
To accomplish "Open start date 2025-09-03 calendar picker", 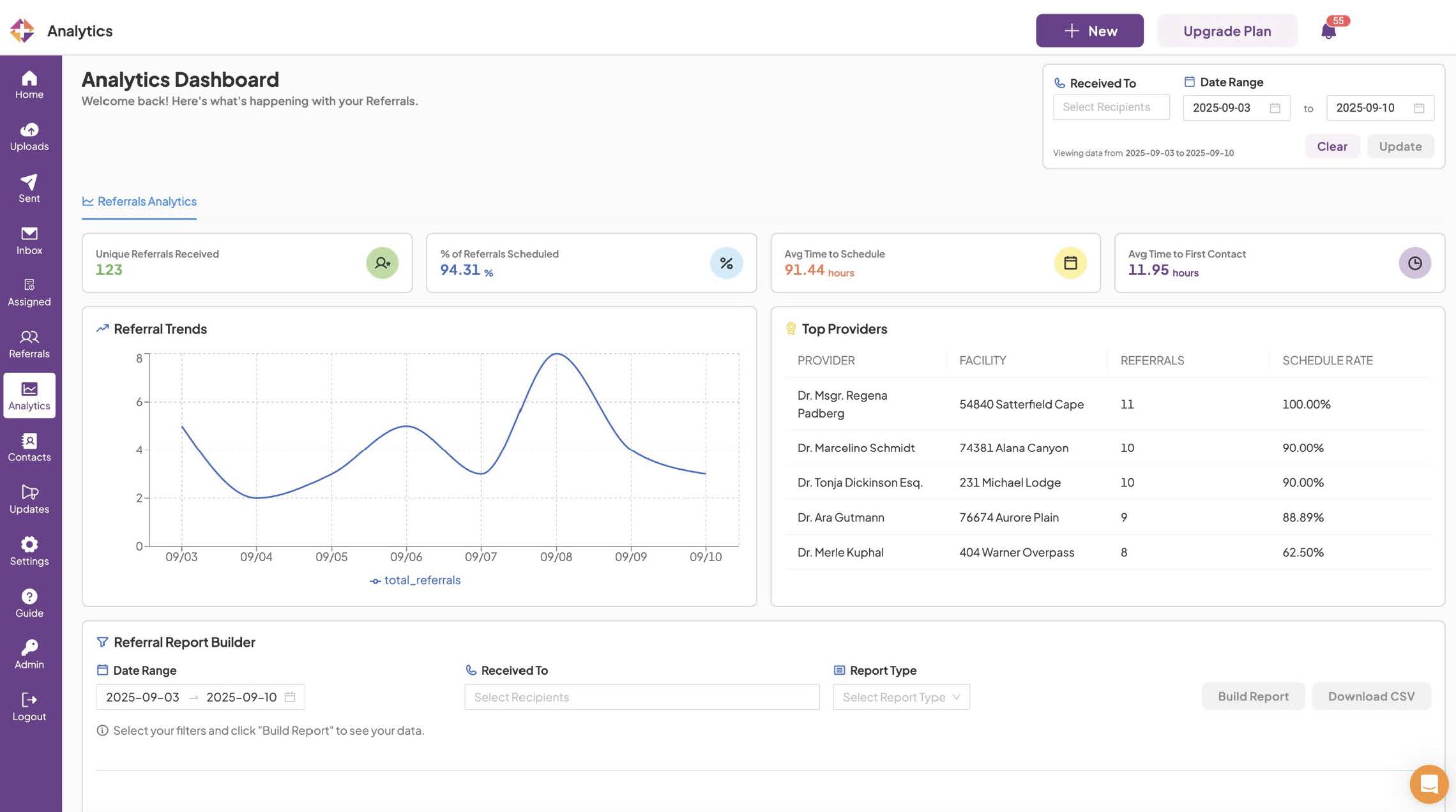I will [x=1236, y=108].
